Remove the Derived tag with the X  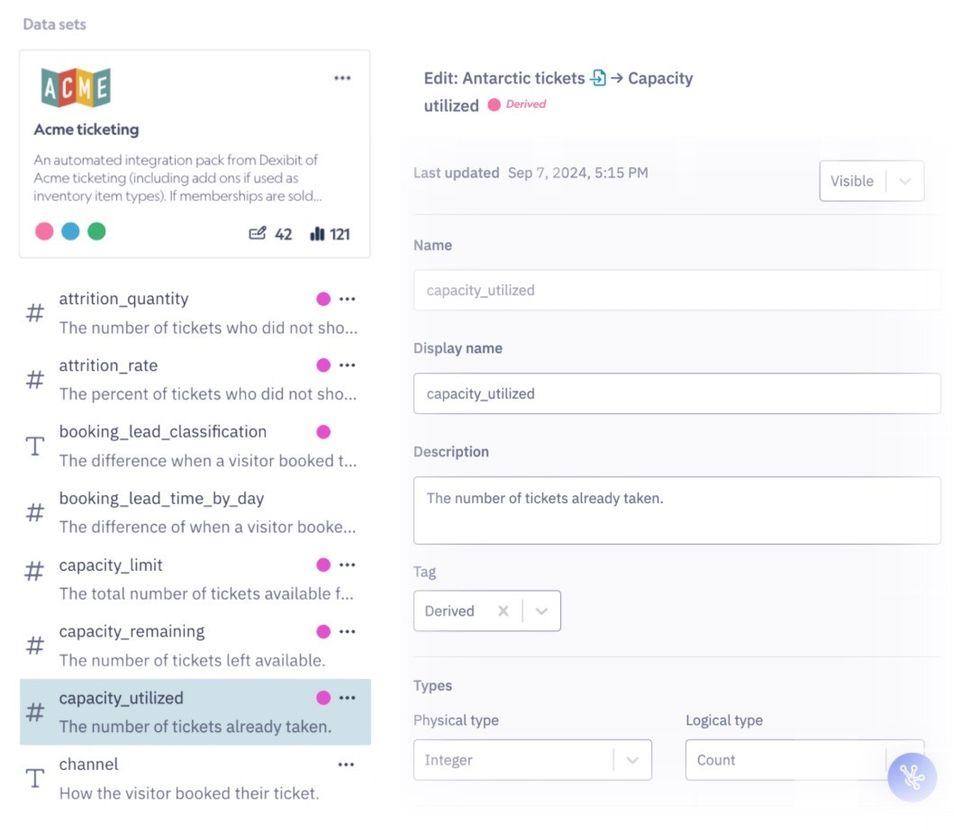tap(503, 611)
